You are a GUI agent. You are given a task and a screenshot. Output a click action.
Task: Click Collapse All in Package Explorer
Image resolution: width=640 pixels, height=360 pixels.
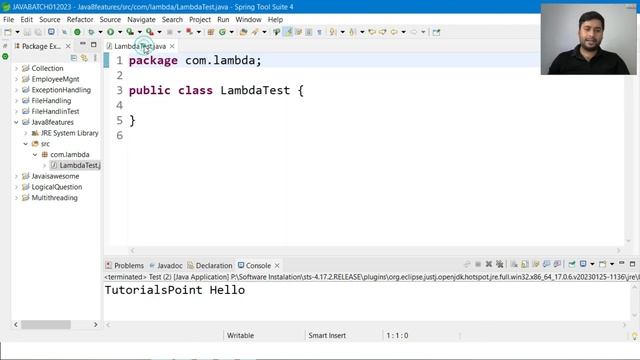pos(73,58)
